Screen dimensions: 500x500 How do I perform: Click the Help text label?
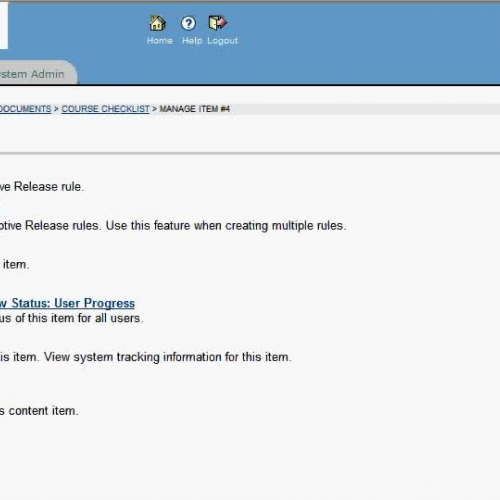pyautogui.click(x=192, y=41)
